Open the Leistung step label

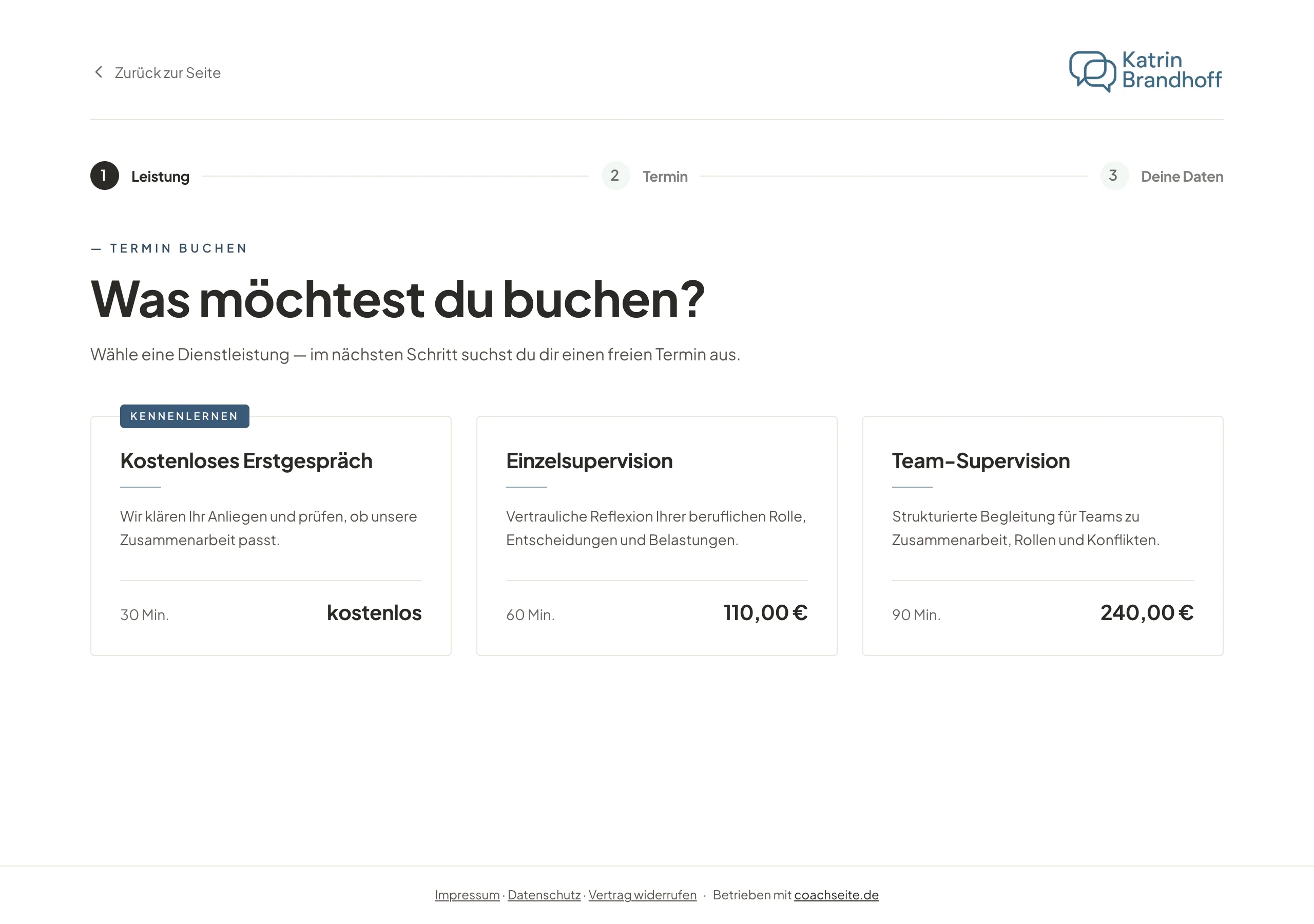(x=160, y=176)
